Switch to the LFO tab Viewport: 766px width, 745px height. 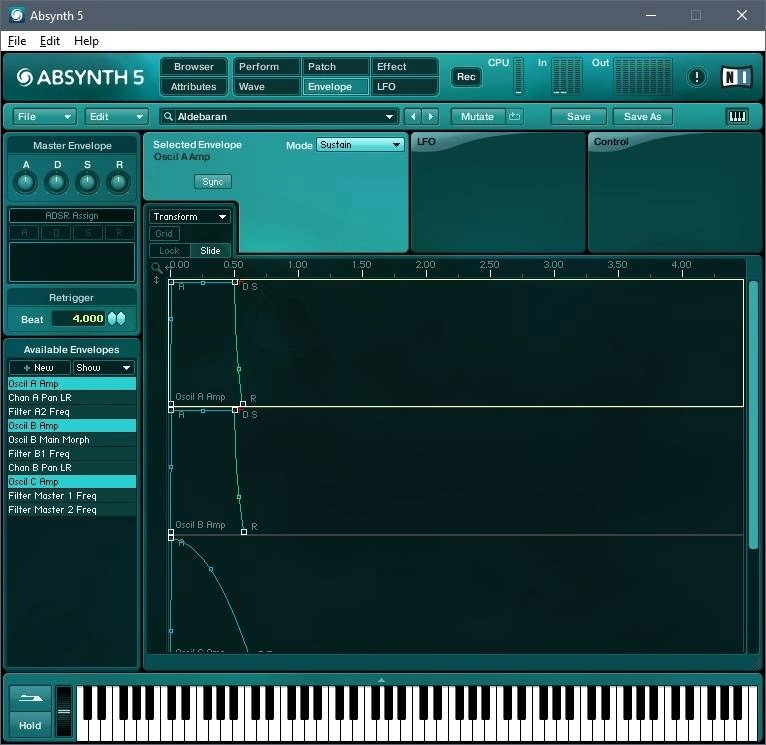click(404, 86)
